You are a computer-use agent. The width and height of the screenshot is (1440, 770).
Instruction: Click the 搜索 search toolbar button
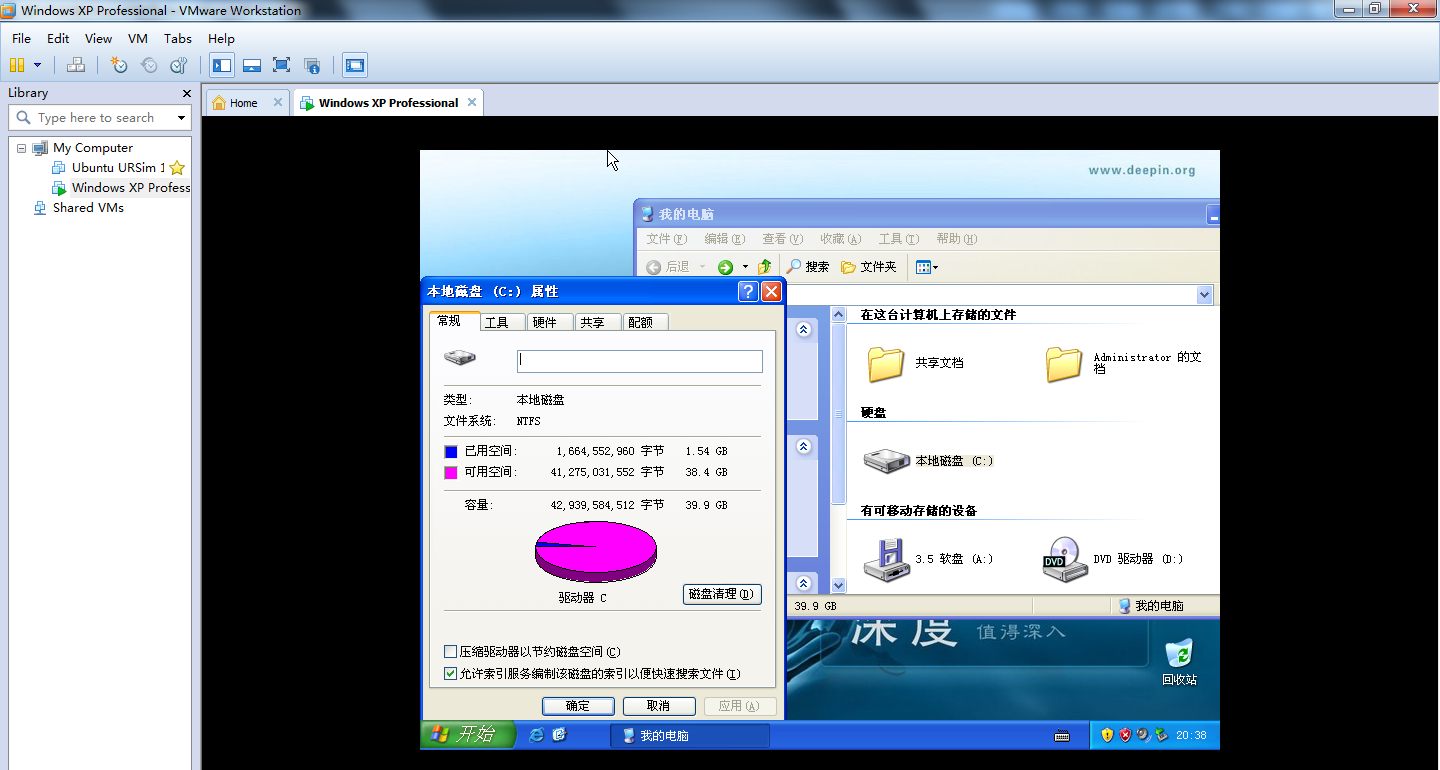tap(808, 267)
